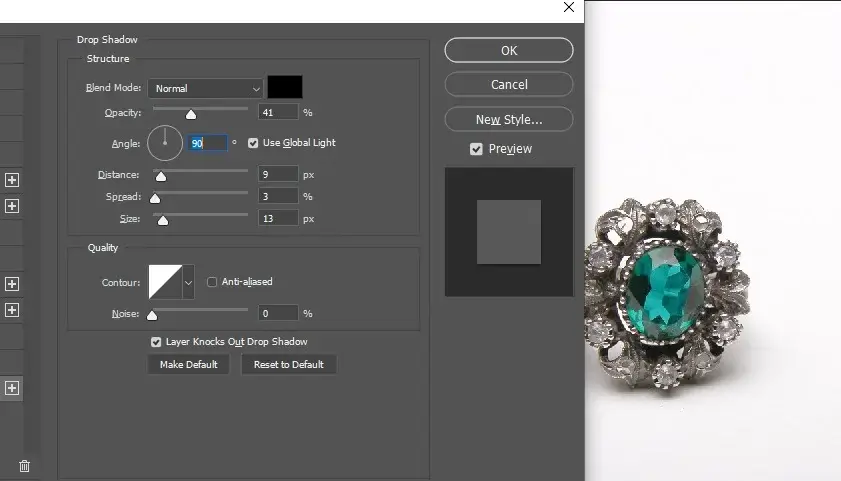Click the Spread slider handle
Screen dimensions: 841x481
pyautogui.click(x=155, y=198)
